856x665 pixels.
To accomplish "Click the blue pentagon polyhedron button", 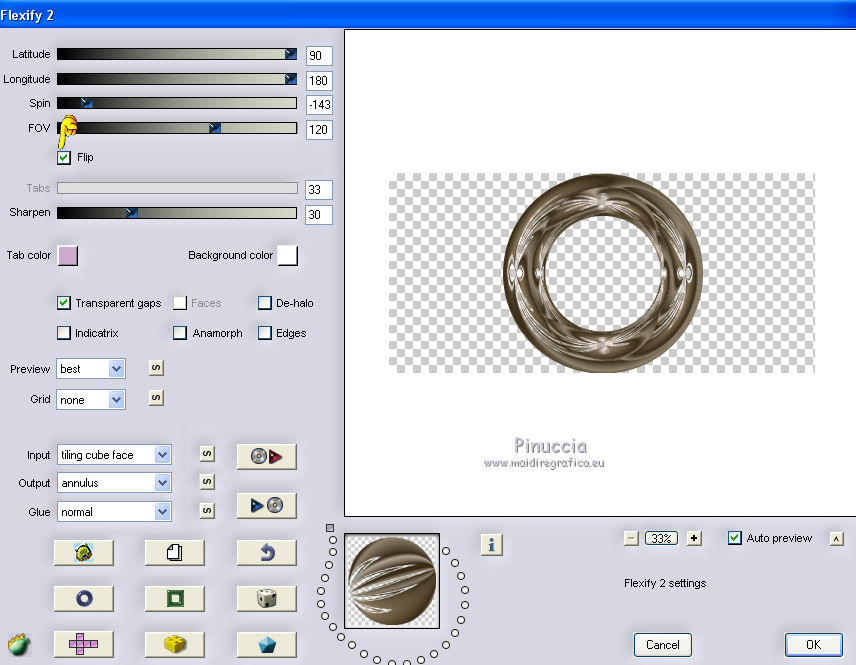I will pos(266,644).
